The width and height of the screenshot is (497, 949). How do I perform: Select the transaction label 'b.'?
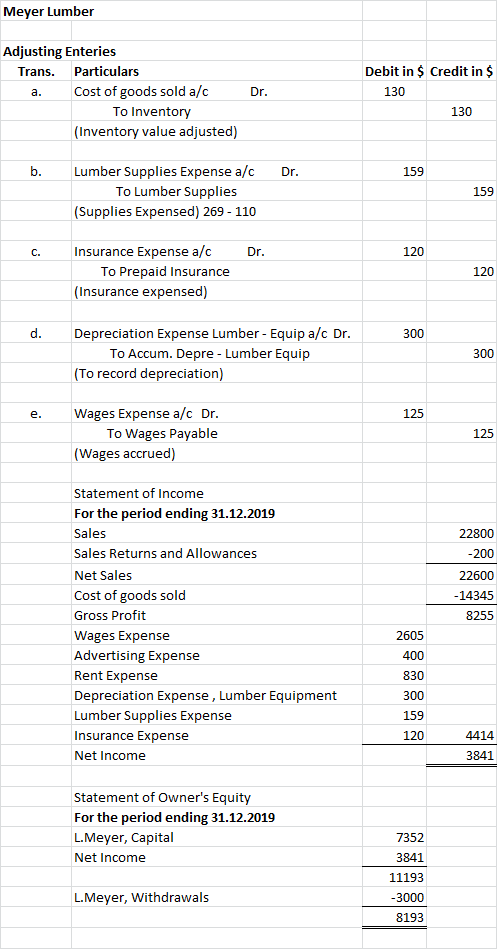point(36,172)
